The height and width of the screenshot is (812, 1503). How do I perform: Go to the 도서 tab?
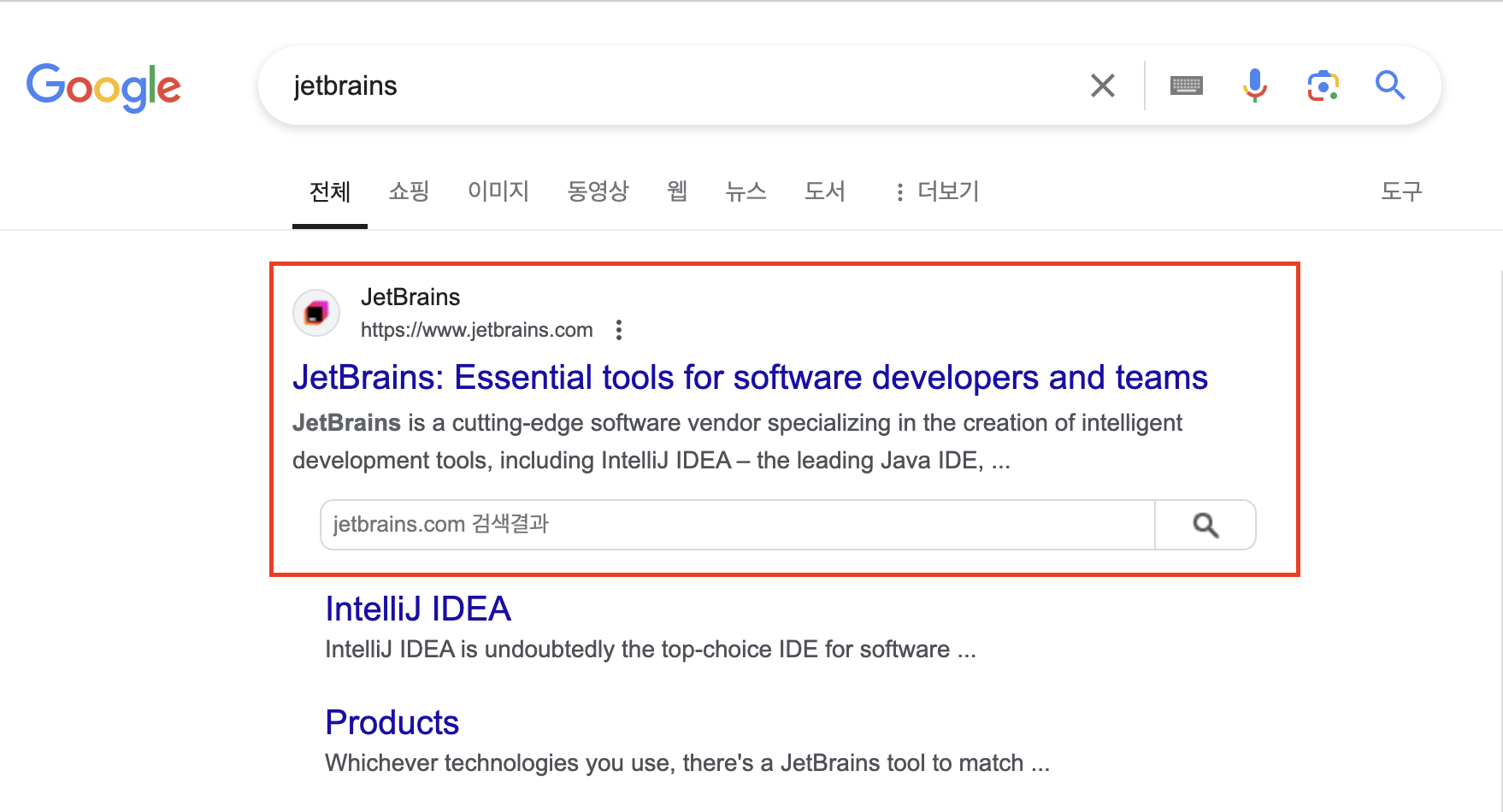click(x=825, y=191)
